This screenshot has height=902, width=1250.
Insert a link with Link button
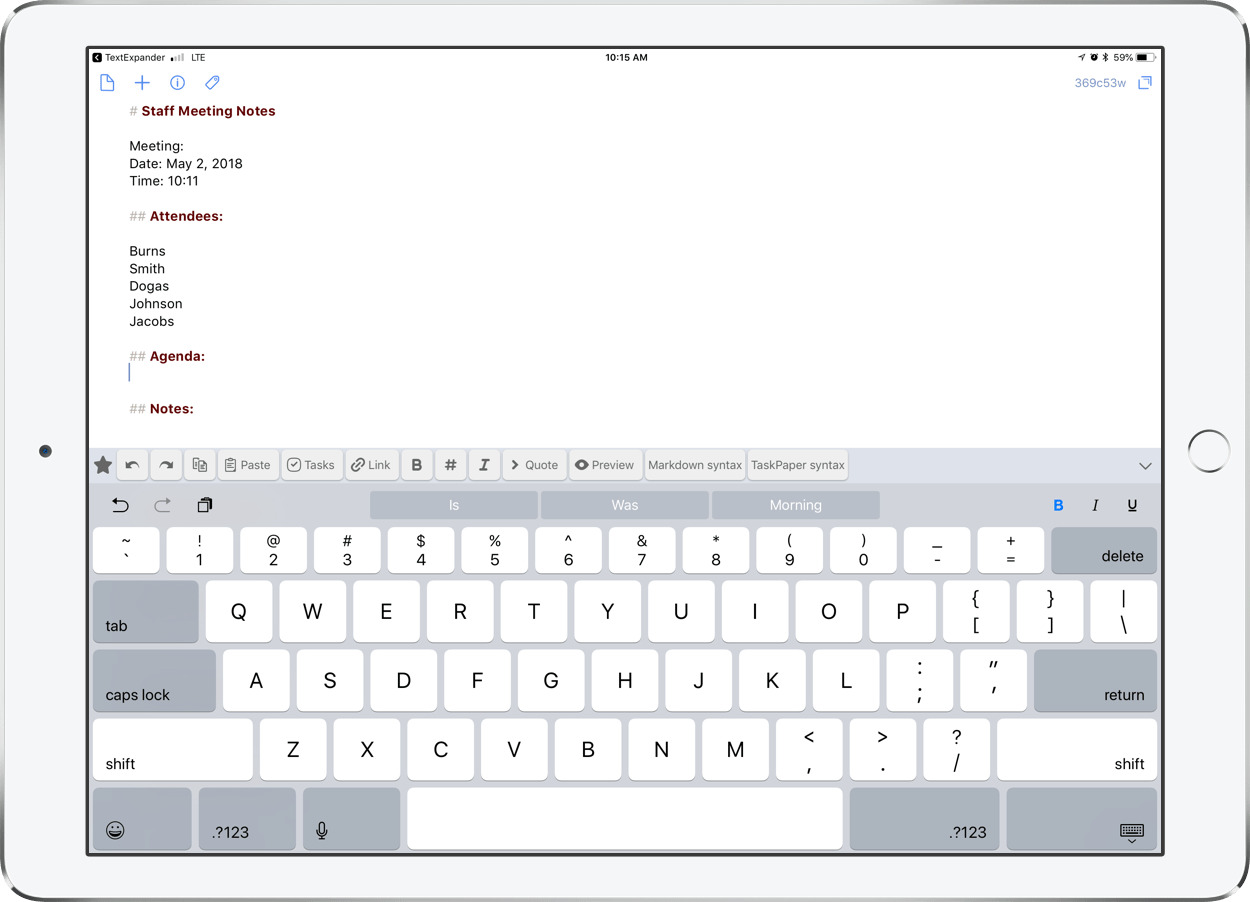pos(371,465)
